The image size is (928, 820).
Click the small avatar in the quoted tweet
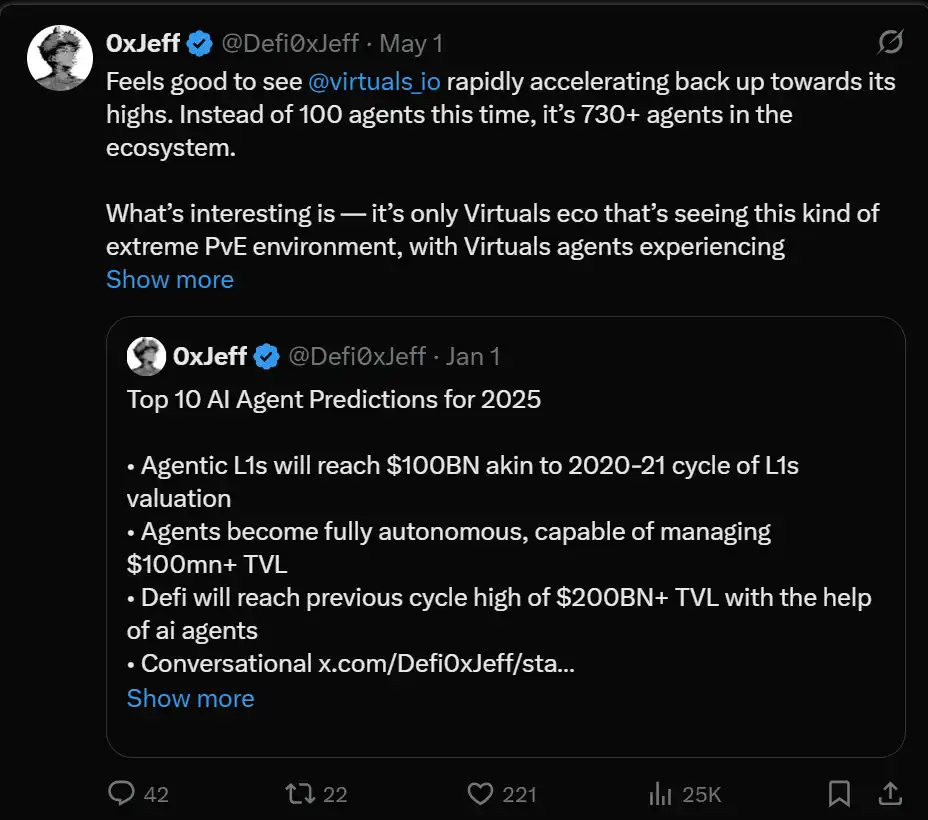point(146,356)
